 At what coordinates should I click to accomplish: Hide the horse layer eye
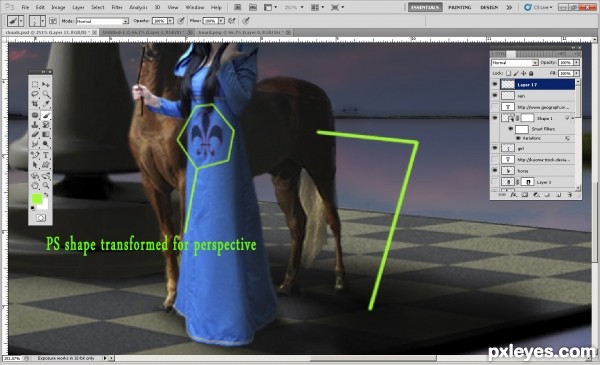click(495, 171)
